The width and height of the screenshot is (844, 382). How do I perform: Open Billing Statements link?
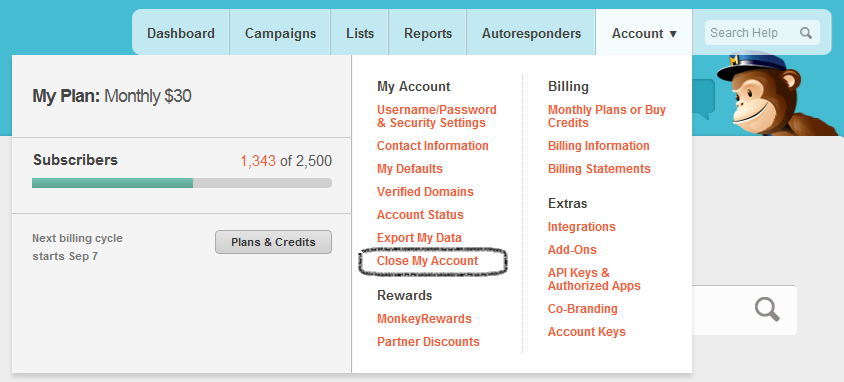point(599,169)
